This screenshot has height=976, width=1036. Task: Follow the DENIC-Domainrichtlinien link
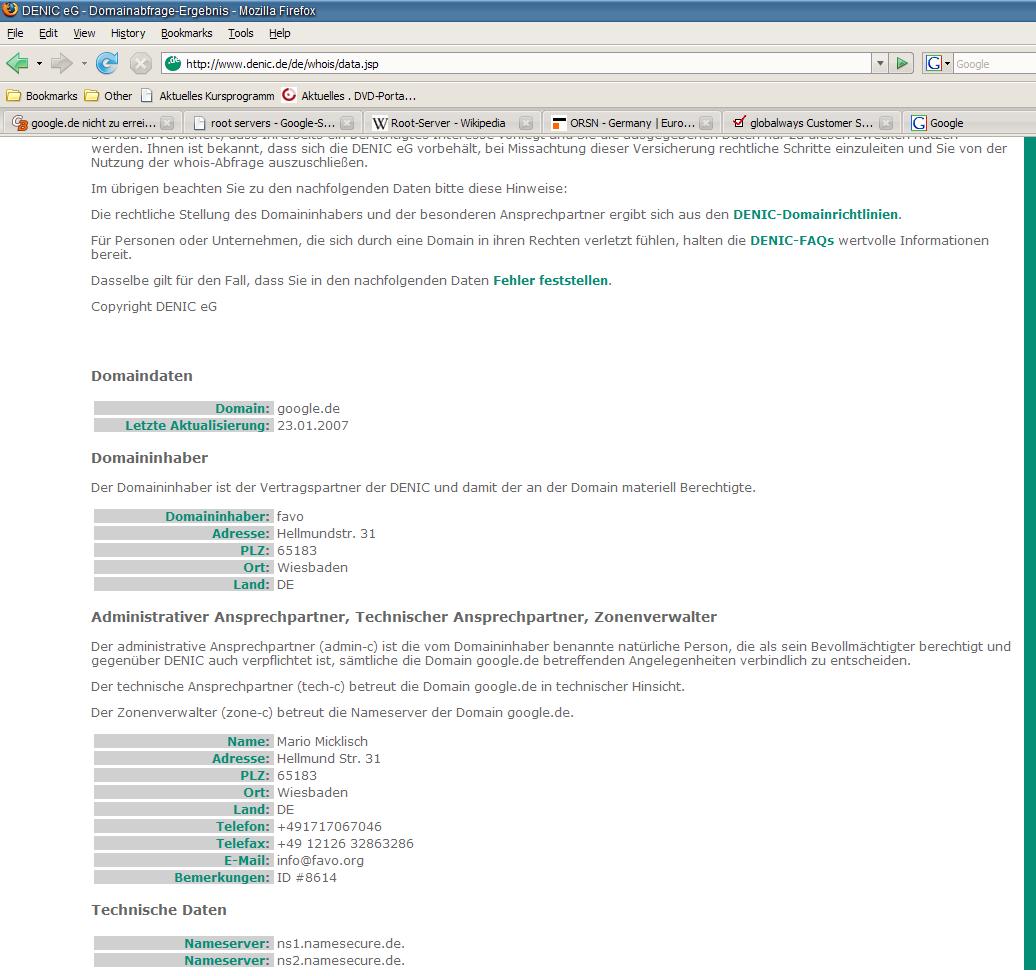(815, 214)
